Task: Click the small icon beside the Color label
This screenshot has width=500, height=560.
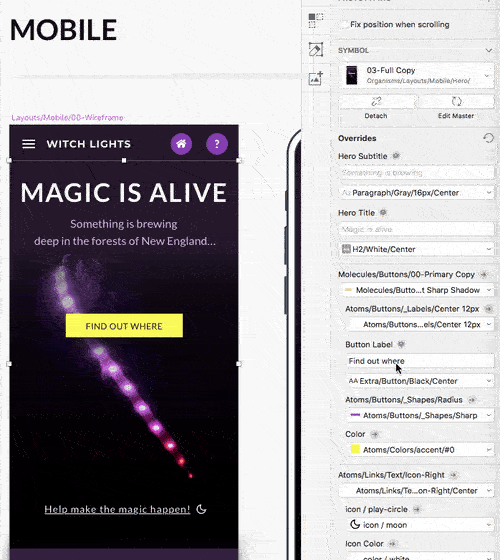Action: click(374, 434)
